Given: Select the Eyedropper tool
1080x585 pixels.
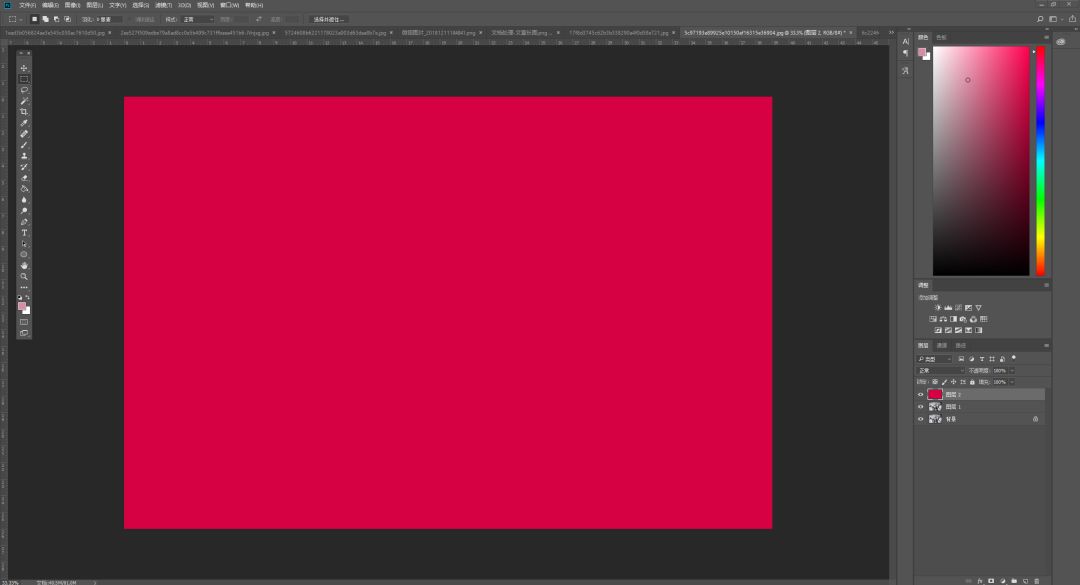Looking at the screenshot, I should coord(24,123).
